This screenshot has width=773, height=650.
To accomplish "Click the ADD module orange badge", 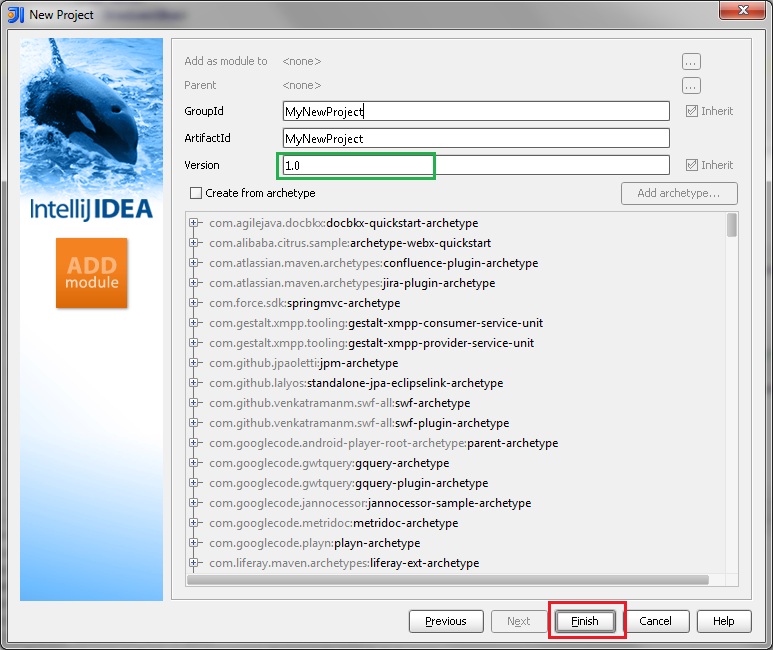I will (92, 273).
